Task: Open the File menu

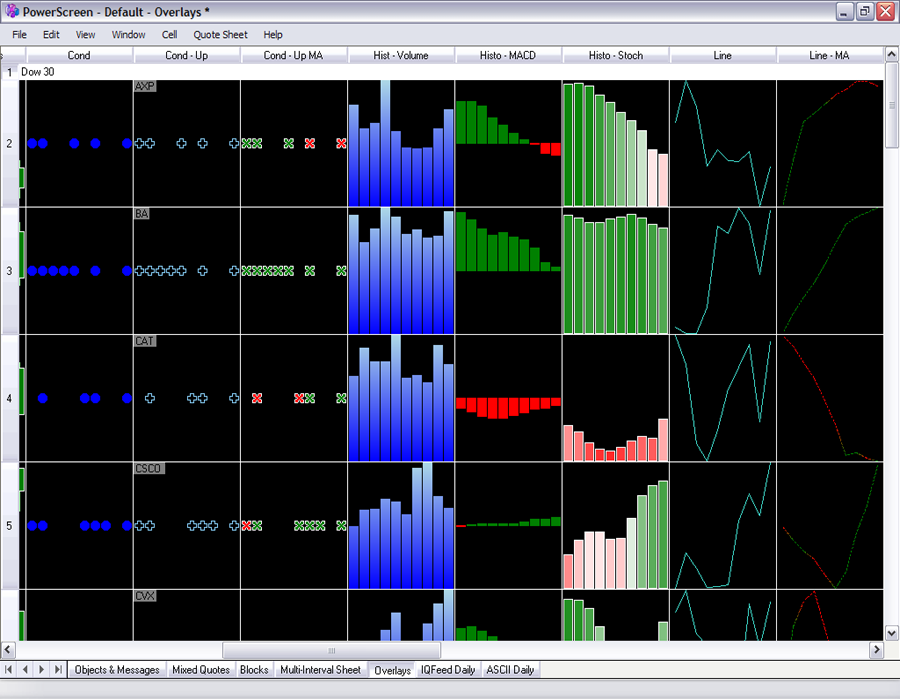Action: (20, 34)
